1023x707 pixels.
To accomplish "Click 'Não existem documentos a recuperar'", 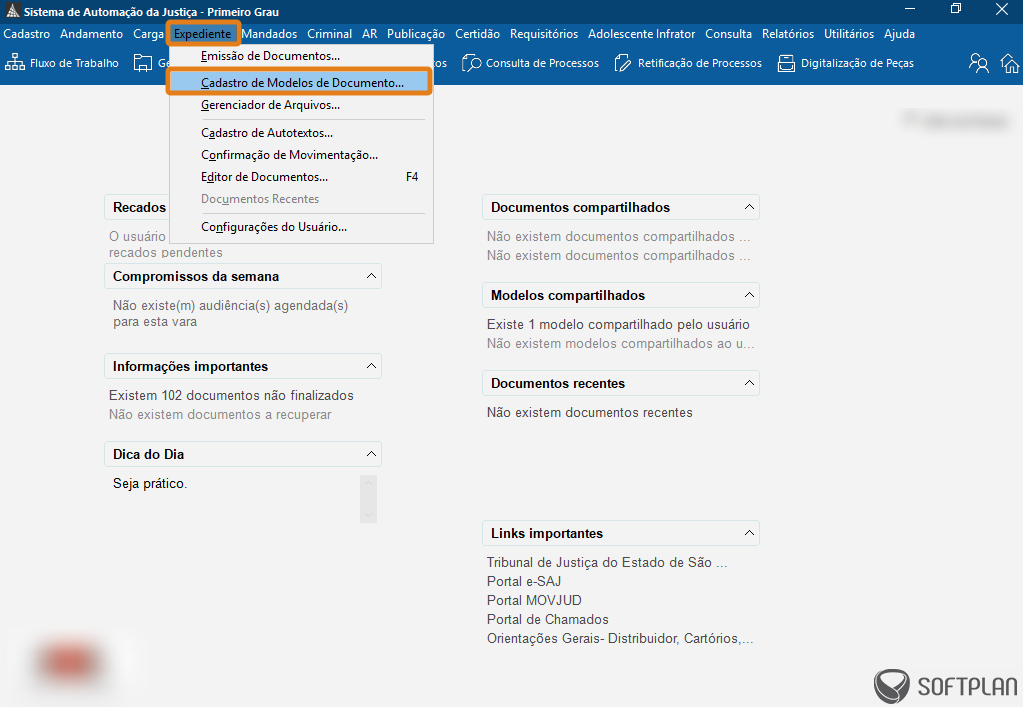I will [x=220, y=414].
